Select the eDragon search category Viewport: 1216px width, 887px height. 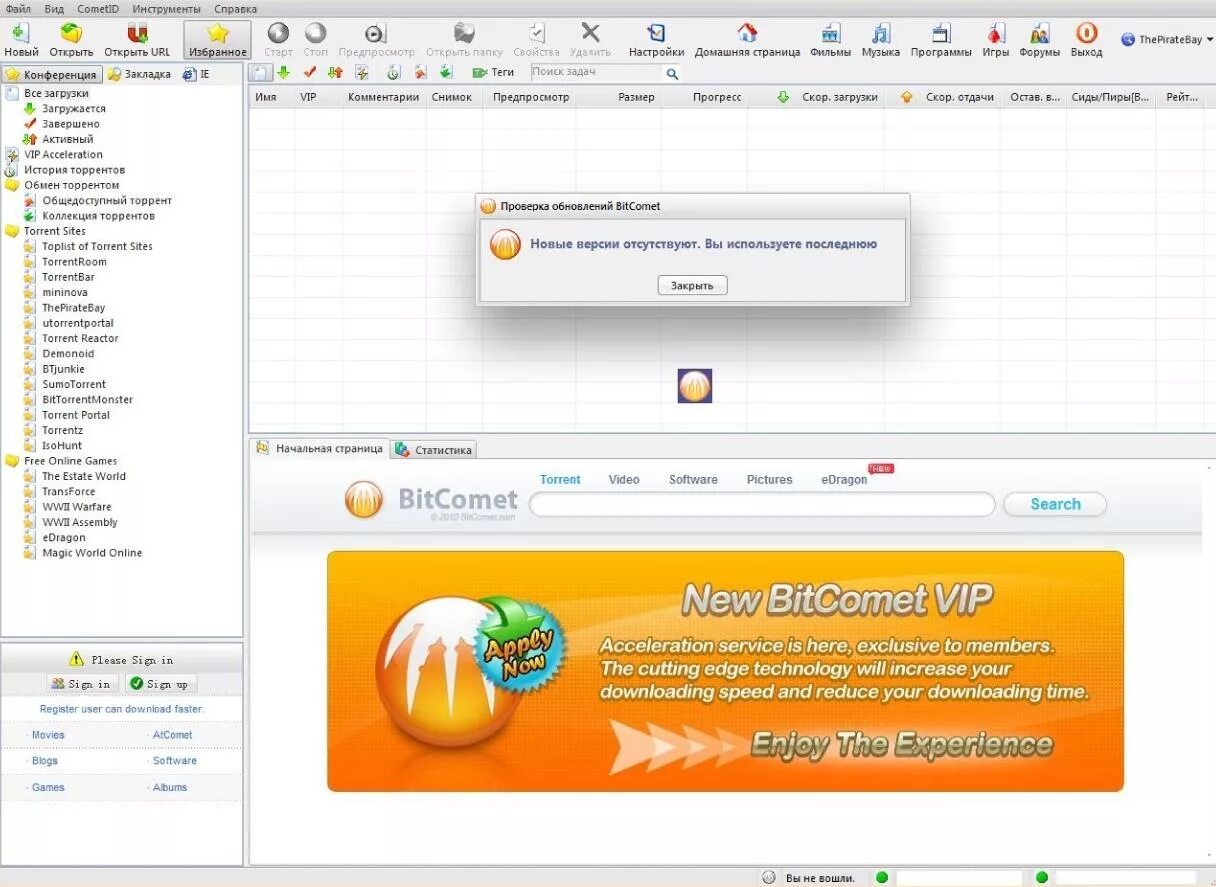(x=844, y=480)
